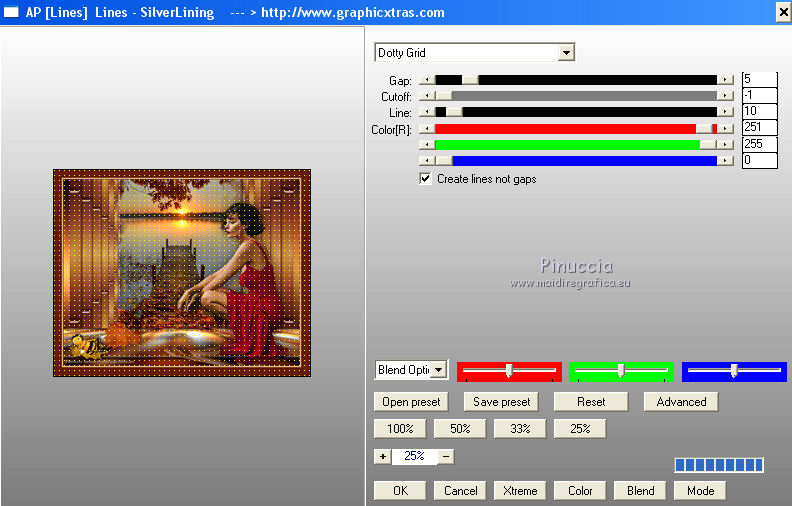Click the Gap slider left arrow

point(427,80)
